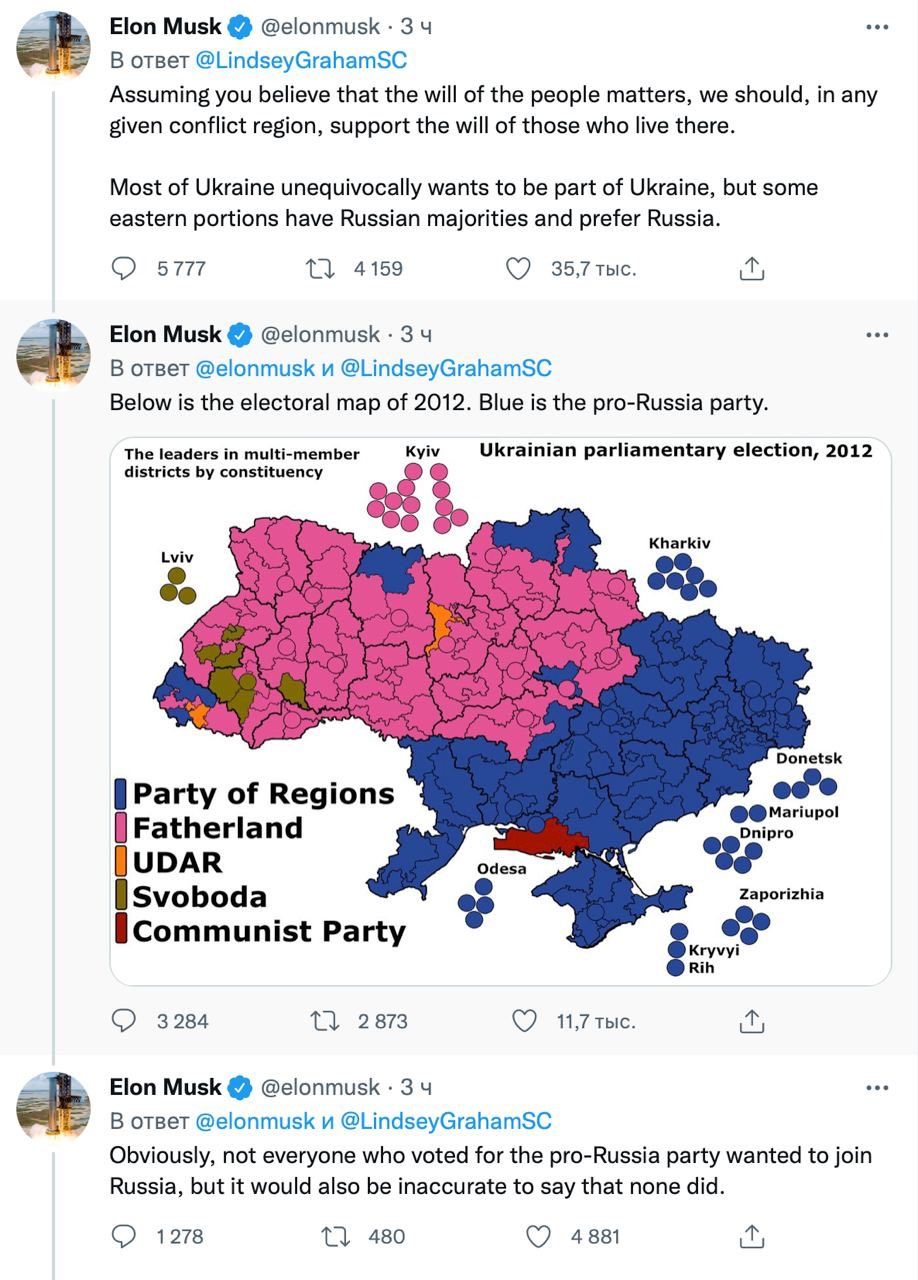Like the first tweet with 35,7 тыс. likes
This screenshot has height=1280, width=918.
tap(517, 268)
